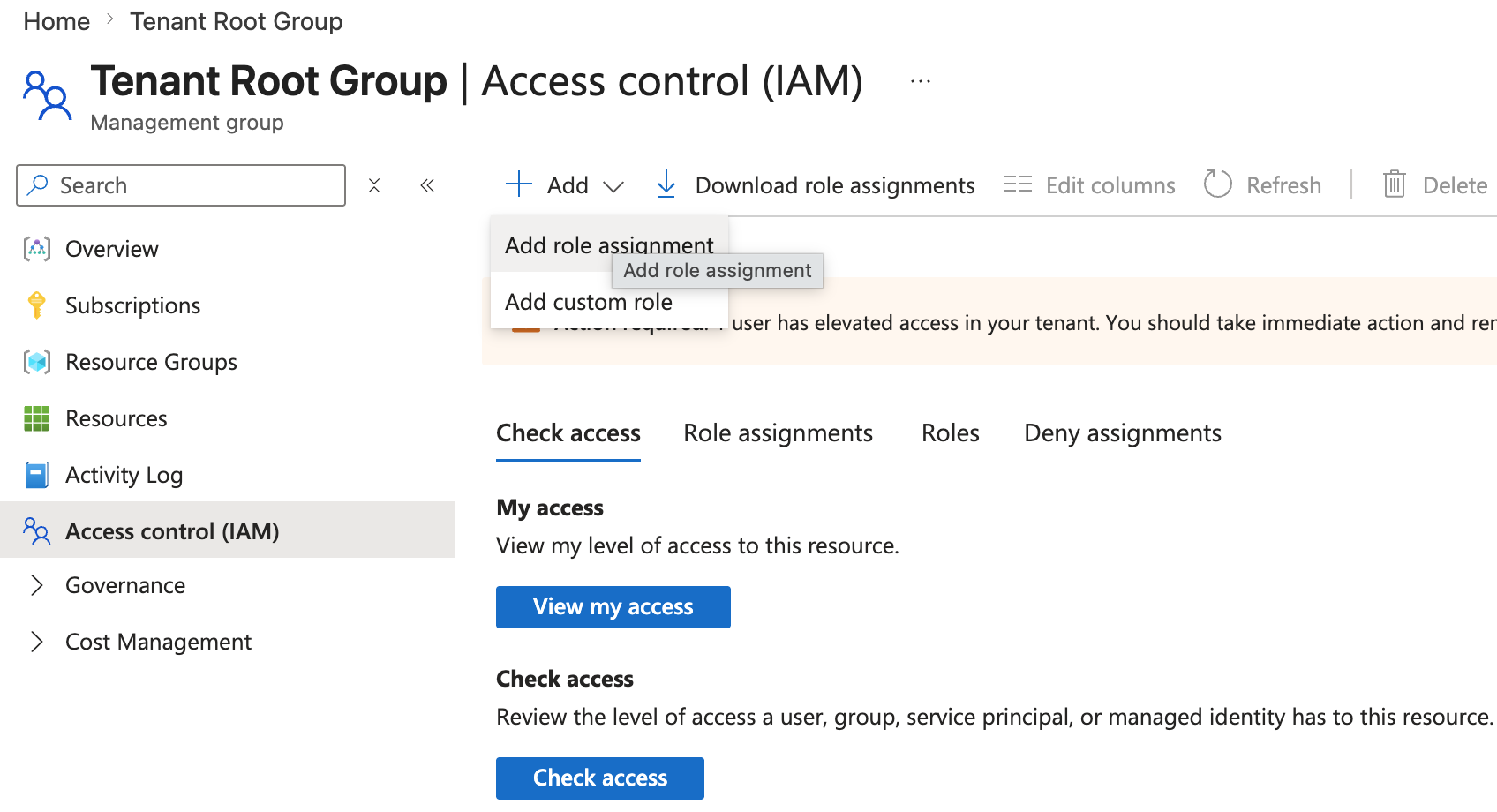Click the 'Management group' subtitle
Viewport: 1497px width, 812px height.
pos(187,122)
